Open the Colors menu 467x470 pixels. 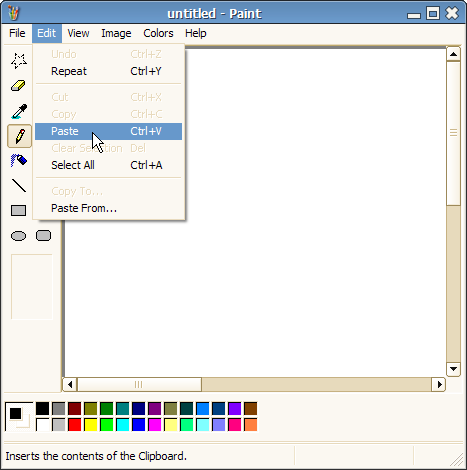pos(158,33)
